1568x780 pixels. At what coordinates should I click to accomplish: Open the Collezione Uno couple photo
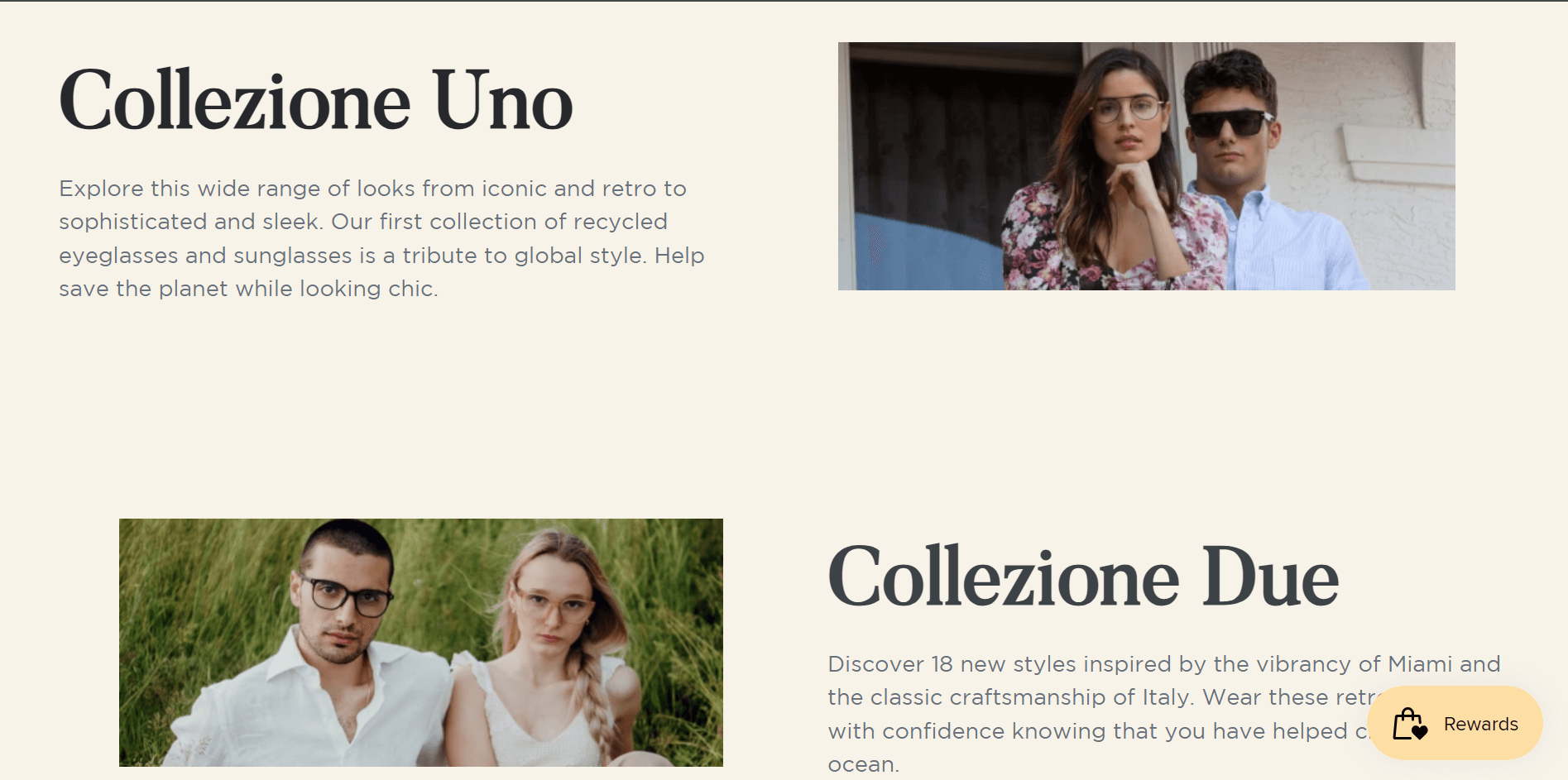[1146, 166]
